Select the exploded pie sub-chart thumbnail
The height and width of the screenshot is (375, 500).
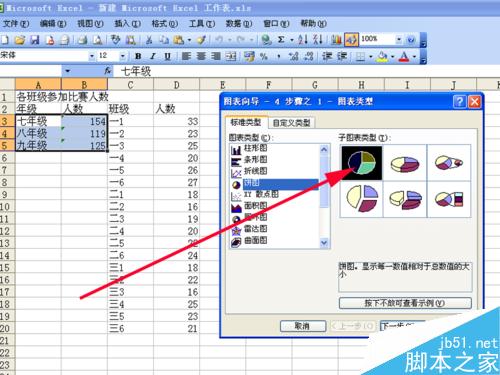click(x=362, y=199)
